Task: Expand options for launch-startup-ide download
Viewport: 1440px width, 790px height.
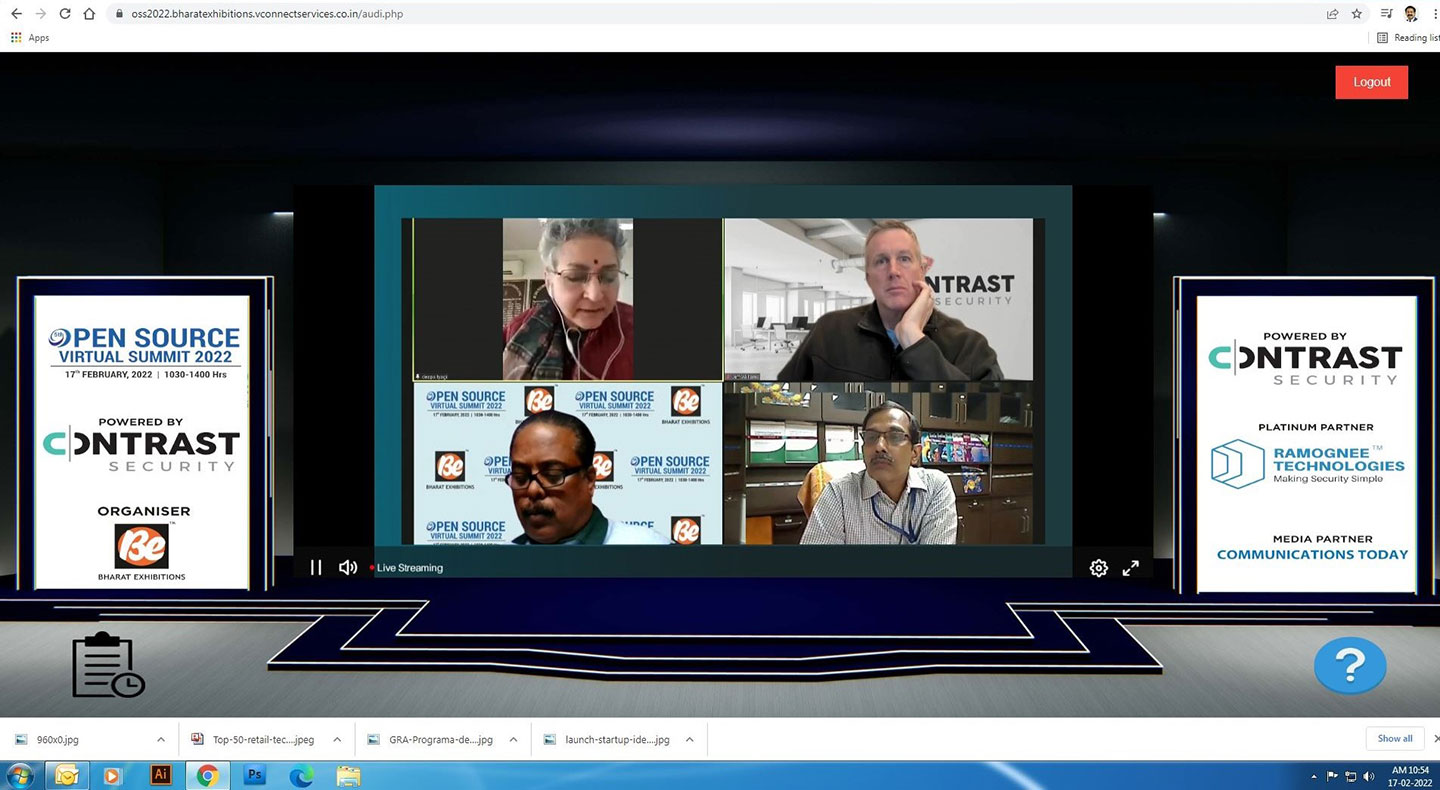Action: pos(689,740)
